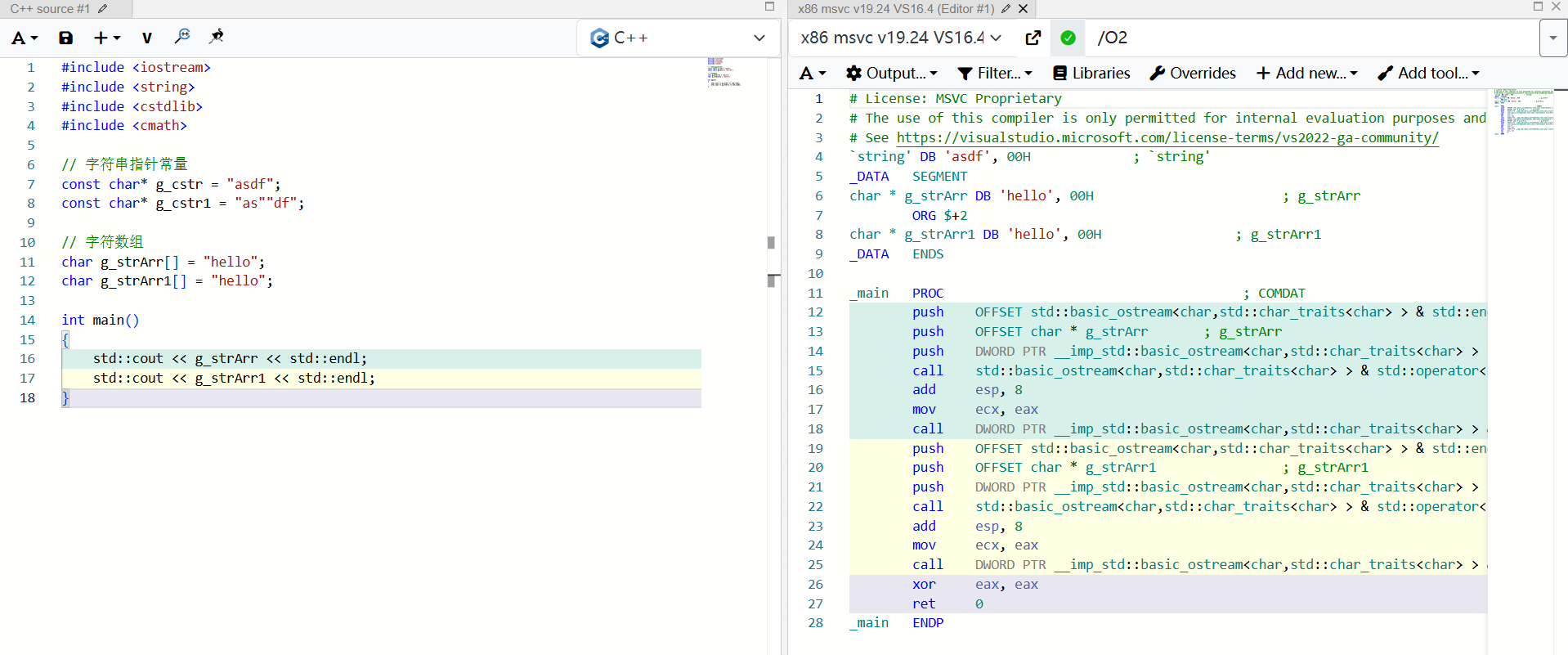Click the /O2 compiler options field
The image size is (1568, 655).
pyautogui.click(x=1308, y=38)
